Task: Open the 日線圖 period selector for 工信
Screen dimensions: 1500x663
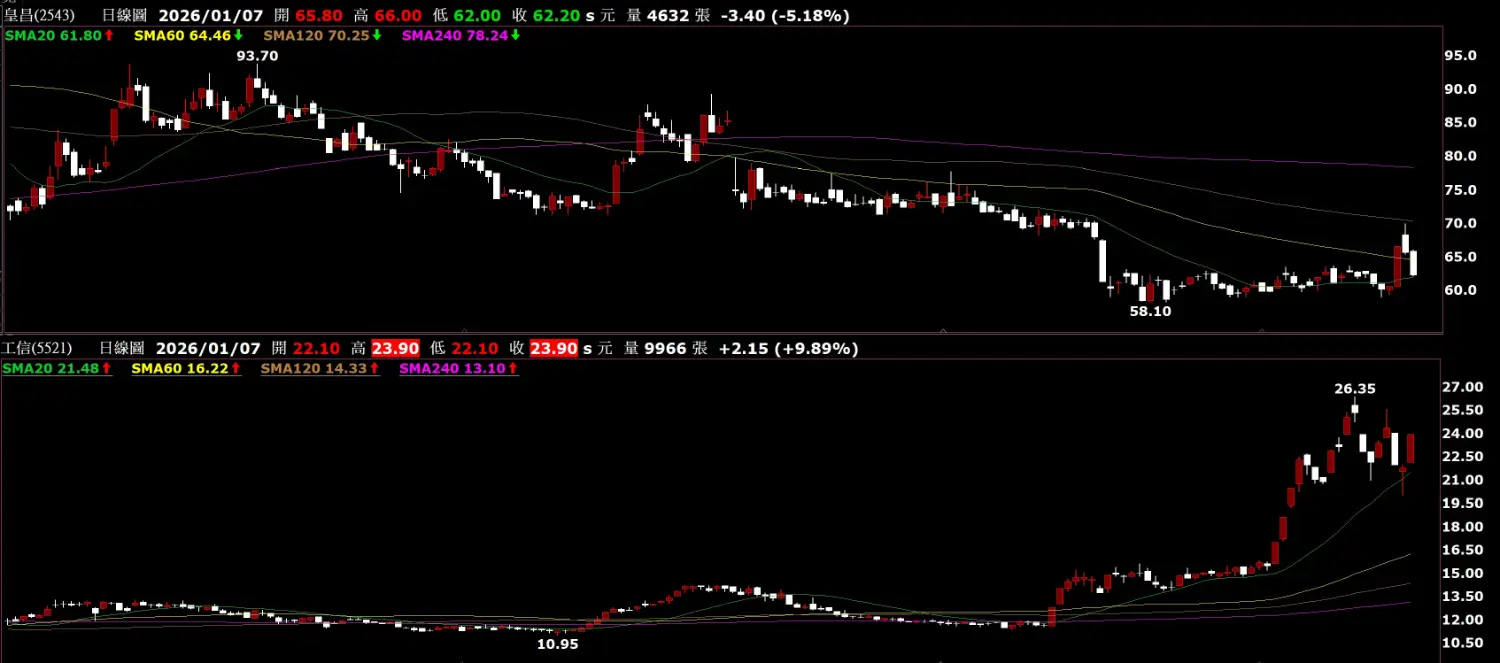Action: point(123,348)
